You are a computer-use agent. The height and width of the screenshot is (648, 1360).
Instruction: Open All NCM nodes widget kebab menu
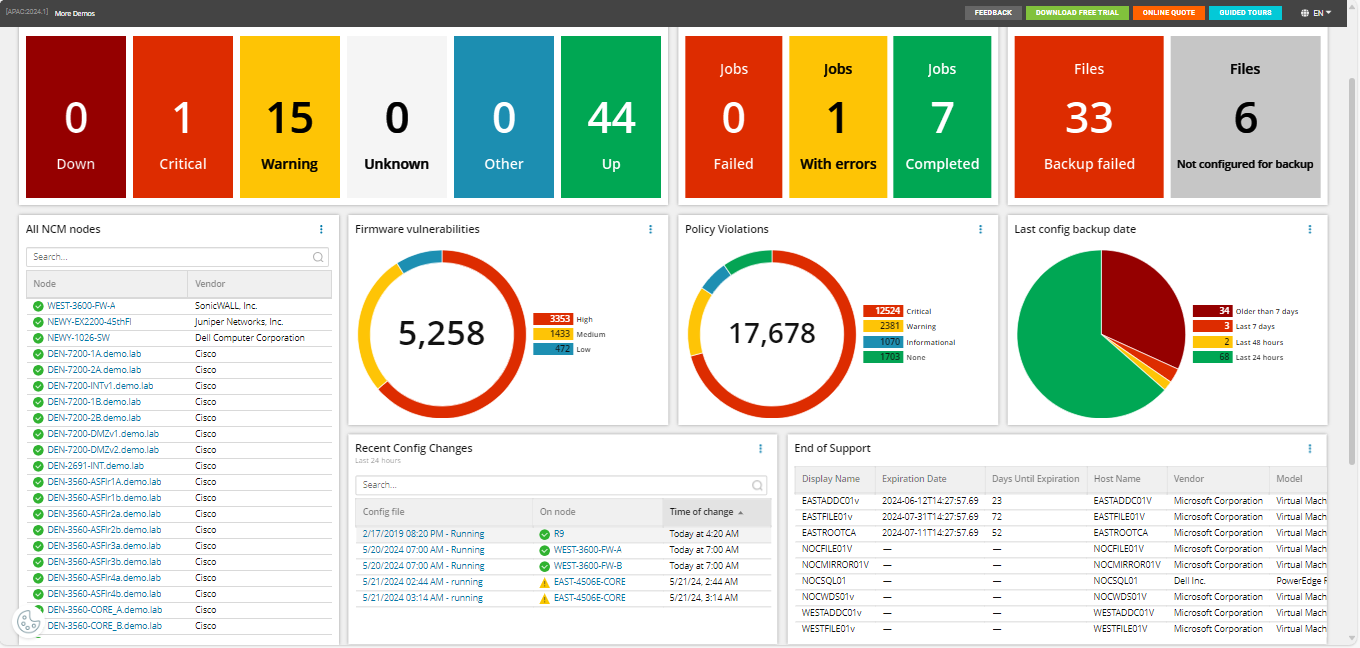[x=321, y=229]
